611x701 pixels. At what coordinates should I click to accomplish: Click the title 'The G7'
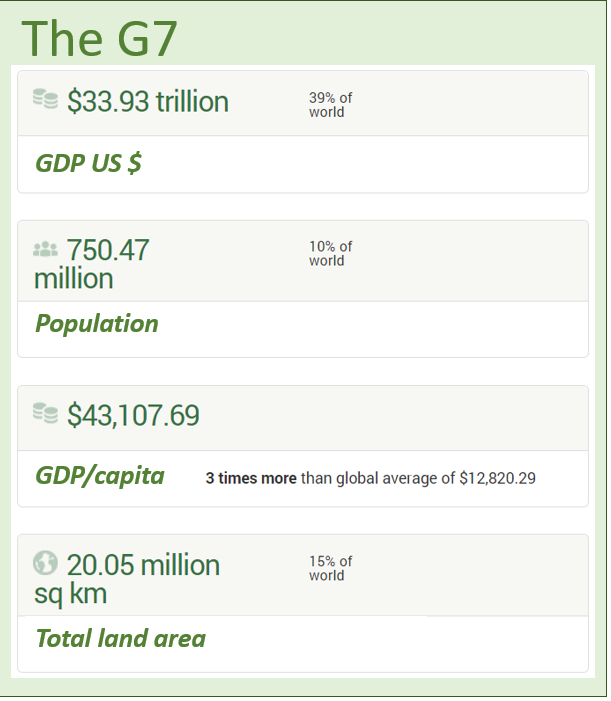coord(100,38)
